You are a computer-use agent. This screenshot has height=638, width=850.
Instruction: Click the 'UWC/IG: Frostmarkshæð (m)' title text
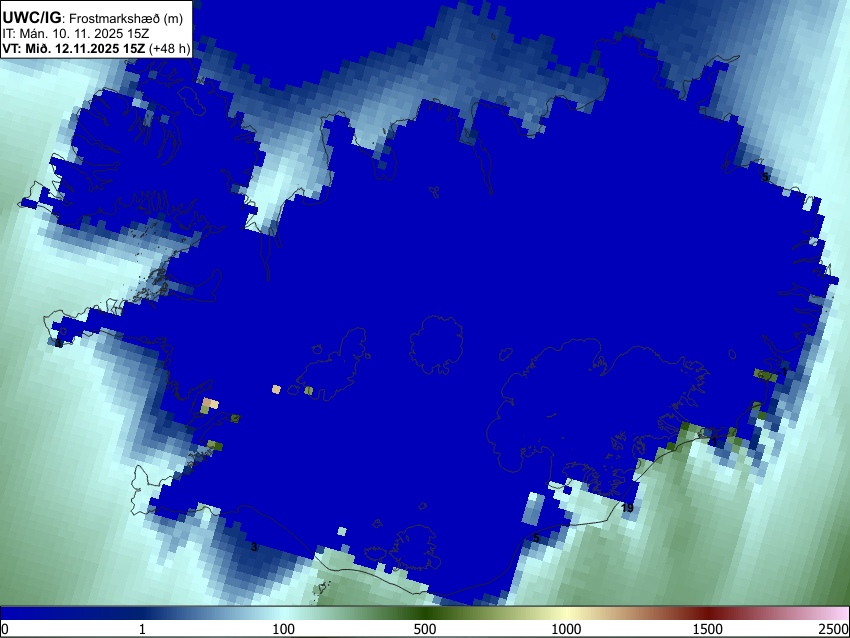coord(93,18)
